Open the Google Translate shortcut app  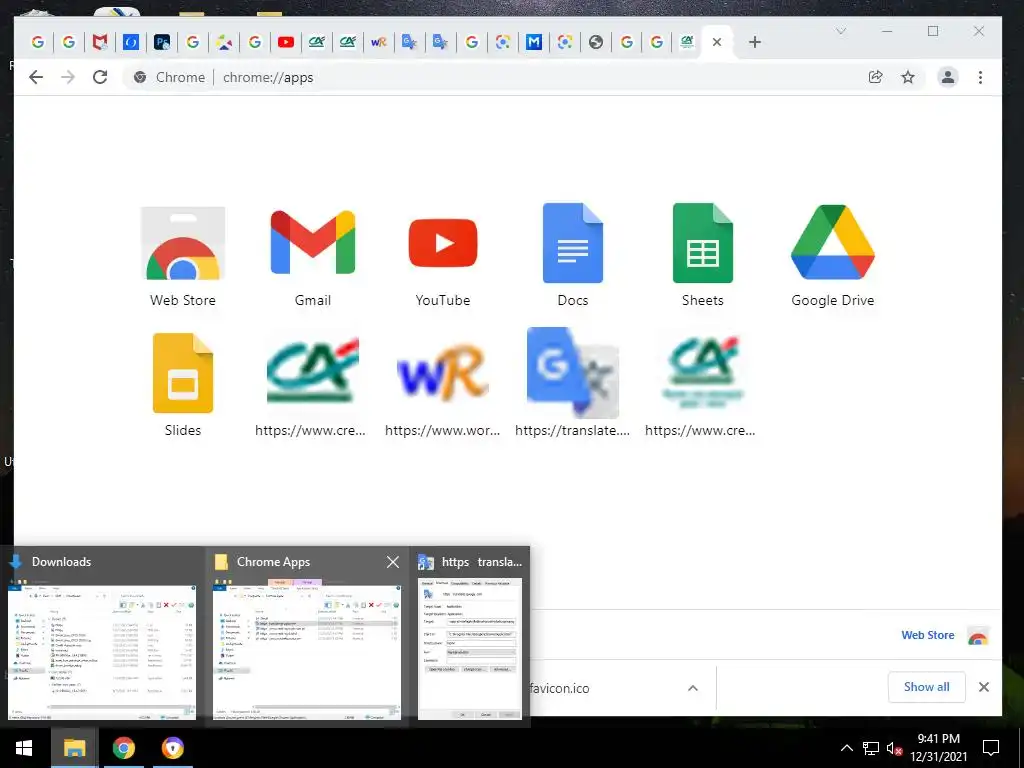(573, 385)
